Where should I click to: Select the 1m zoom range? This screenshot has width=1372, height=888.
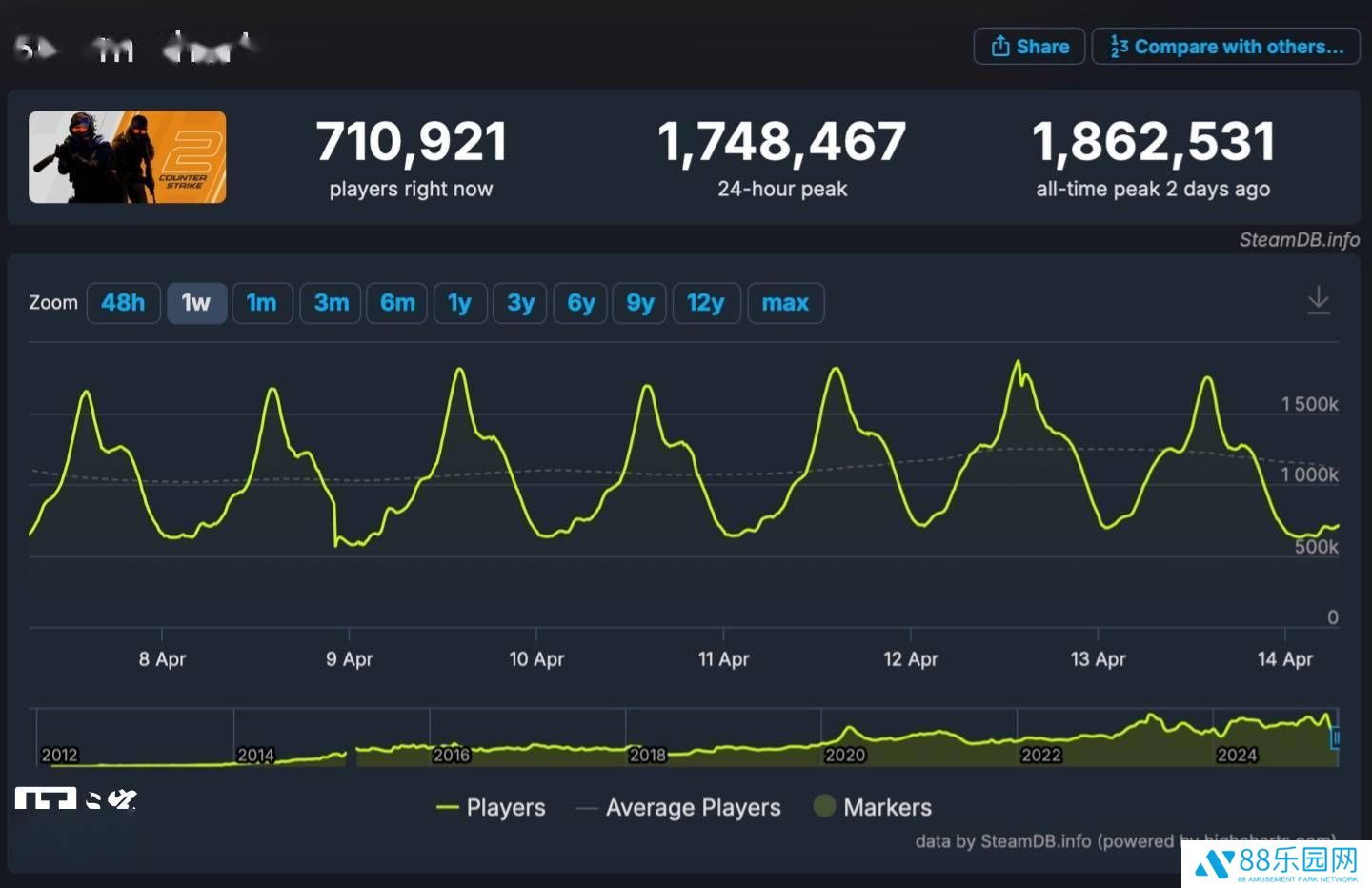coord(262,302)
